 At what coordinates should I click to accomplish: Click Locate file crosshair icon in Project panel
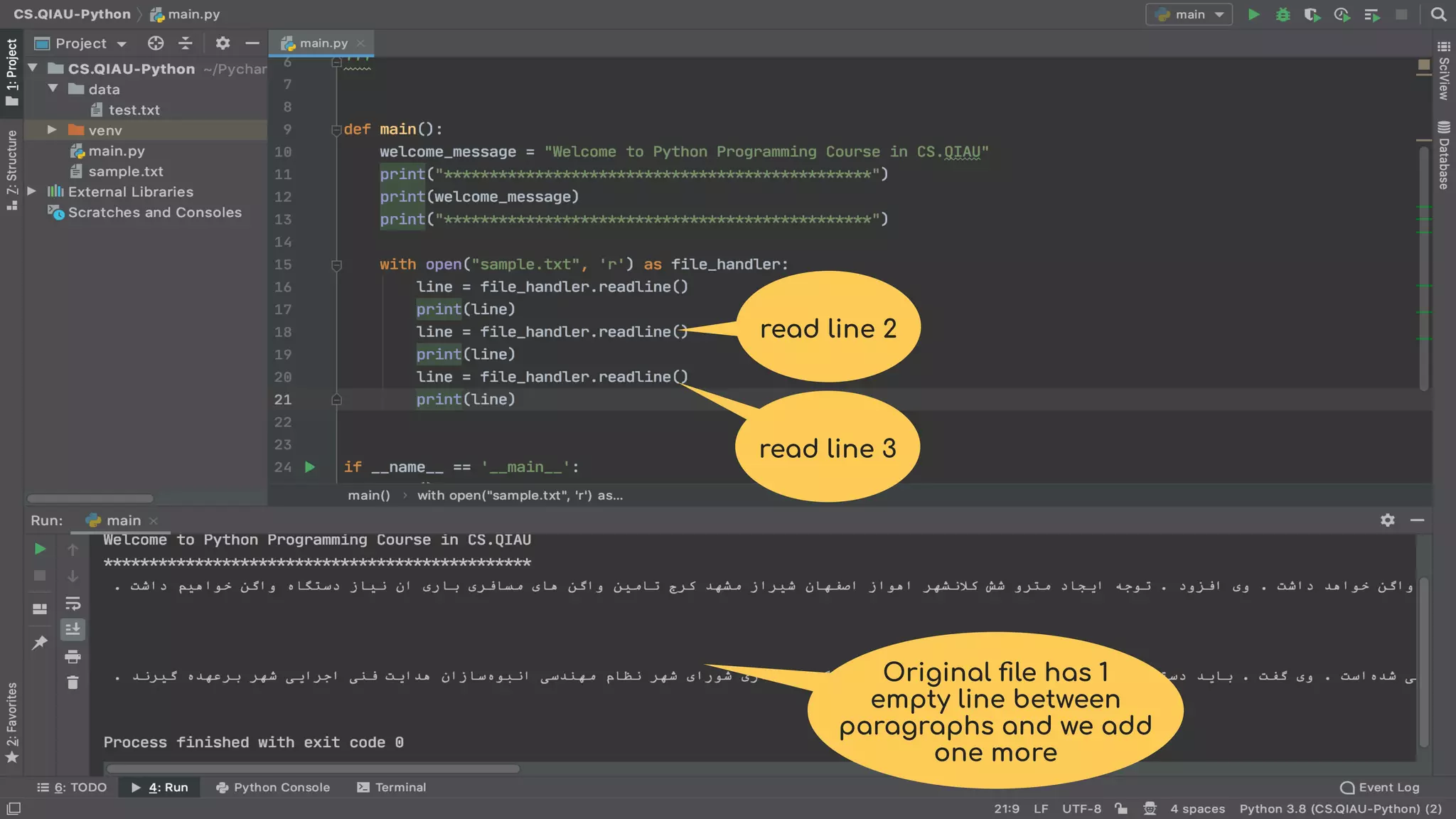[x=156, y=43]
